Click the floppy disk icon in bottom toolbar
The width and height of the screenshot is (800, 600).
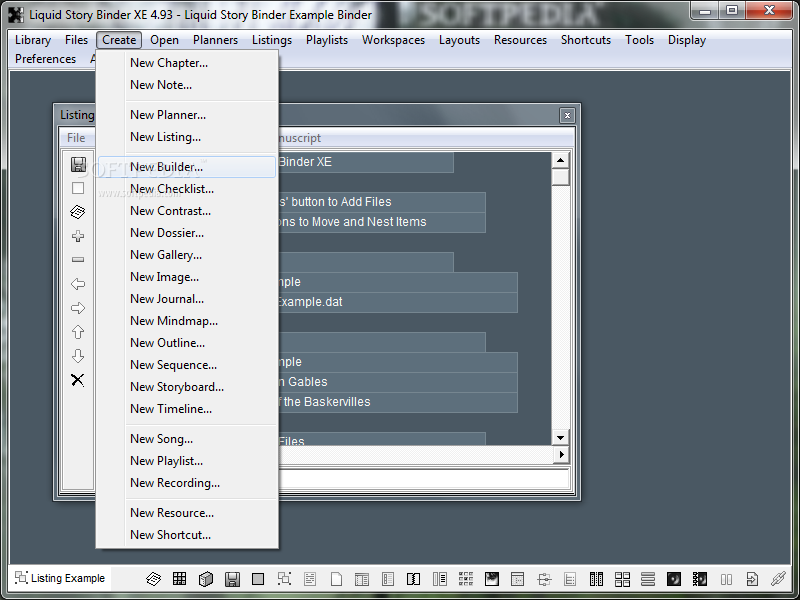[x=232, y=579]
